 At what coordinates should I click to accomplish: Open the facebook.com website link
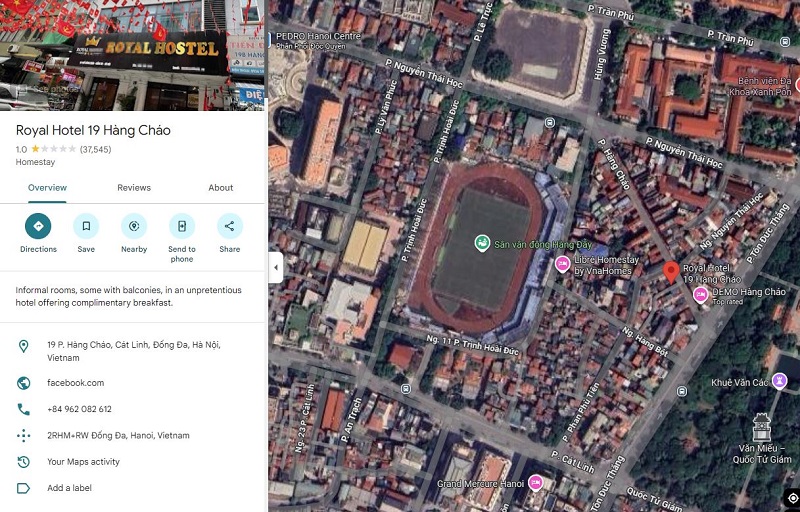[76, 383]
